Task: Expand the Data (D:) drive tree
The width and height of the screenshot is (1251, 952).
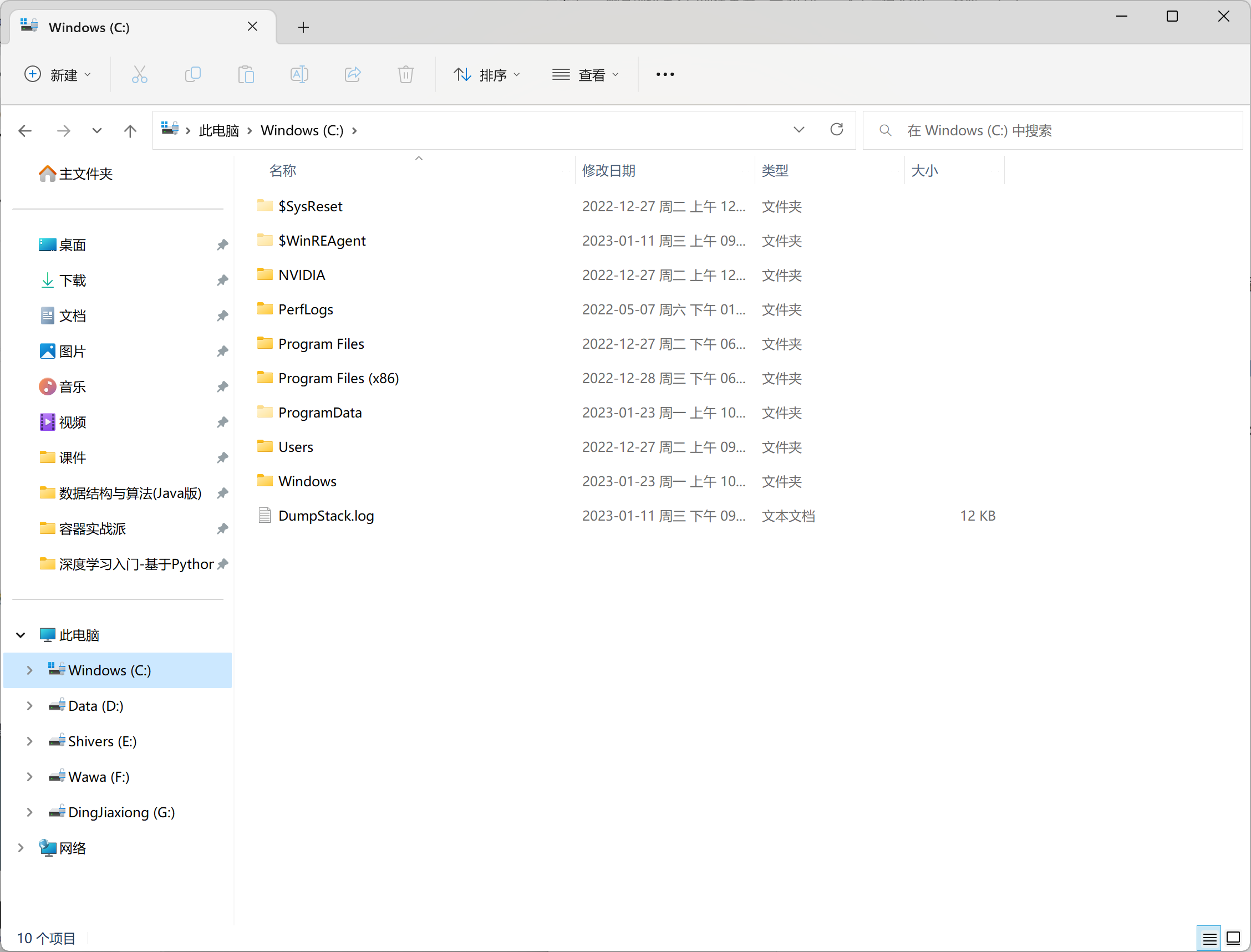Action: tap(29, 705)
